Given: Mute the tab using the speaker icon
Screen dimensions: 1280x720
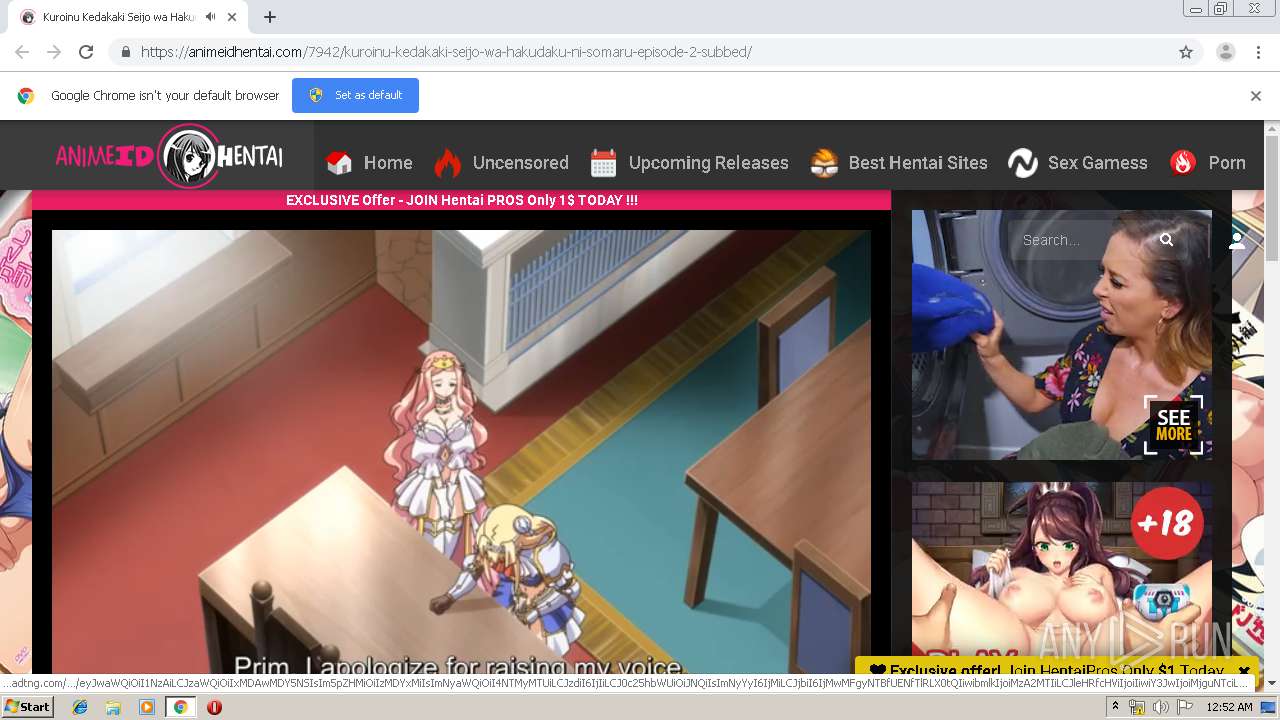Looking at the screenshot, I should [211, 17].
